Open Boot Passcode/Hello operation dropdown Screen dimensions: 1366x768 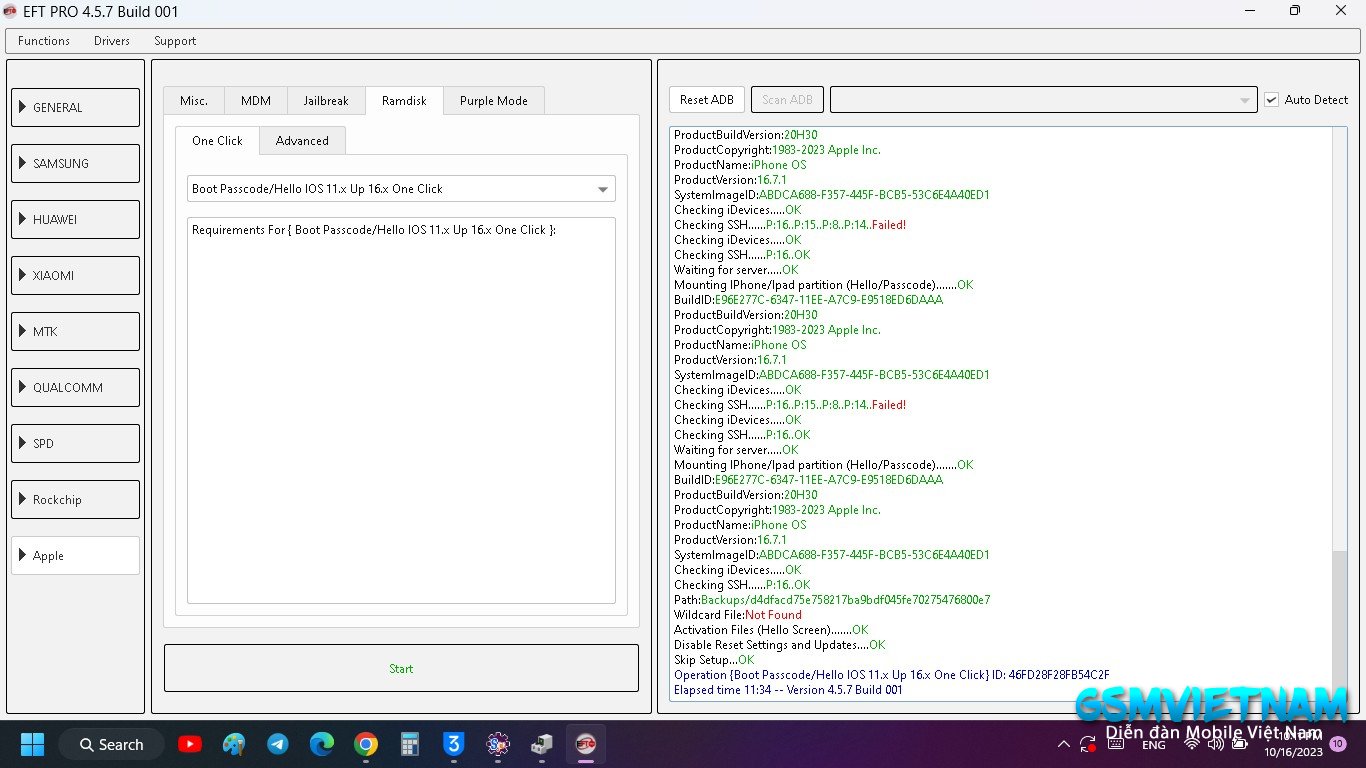[401, 189]
